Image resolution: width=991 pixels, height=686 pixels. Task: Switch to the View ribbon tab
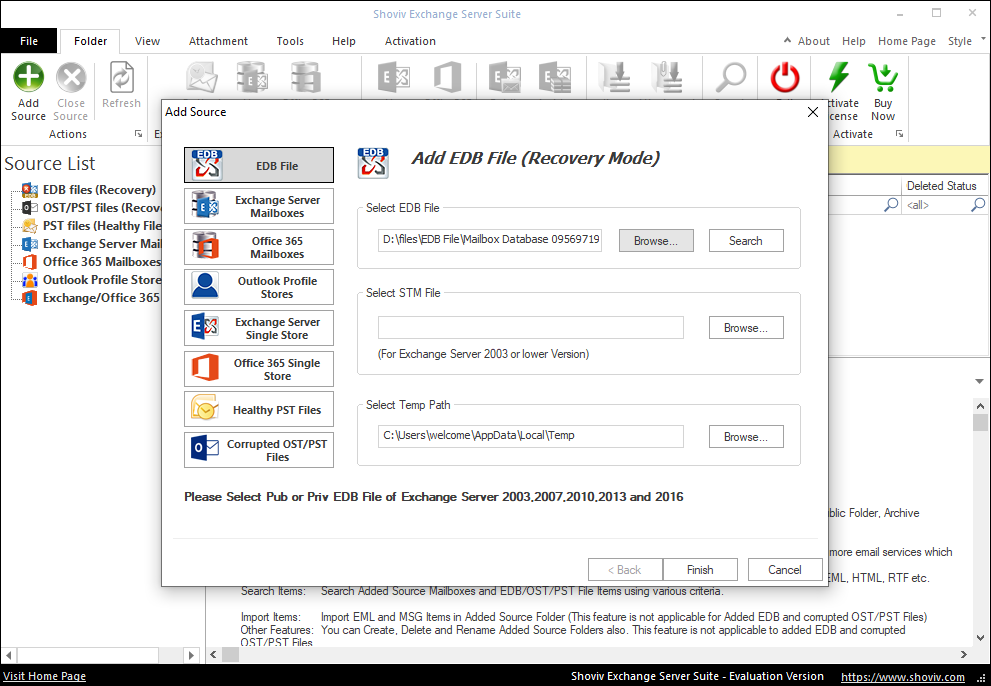tap(147, 41)
